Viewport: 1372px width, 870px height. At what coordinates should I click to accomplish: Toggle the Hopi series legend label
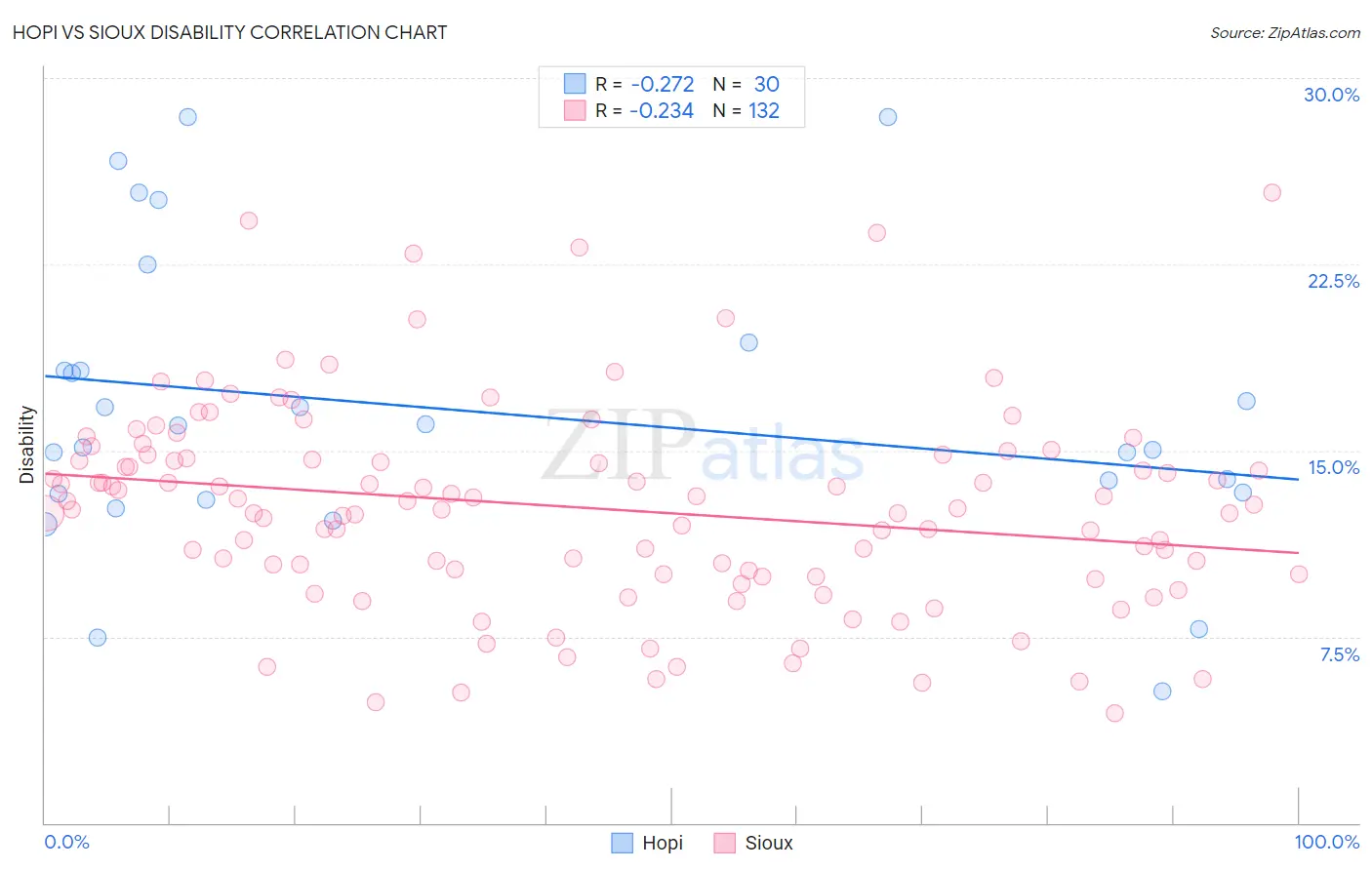(x=663, y=843)
